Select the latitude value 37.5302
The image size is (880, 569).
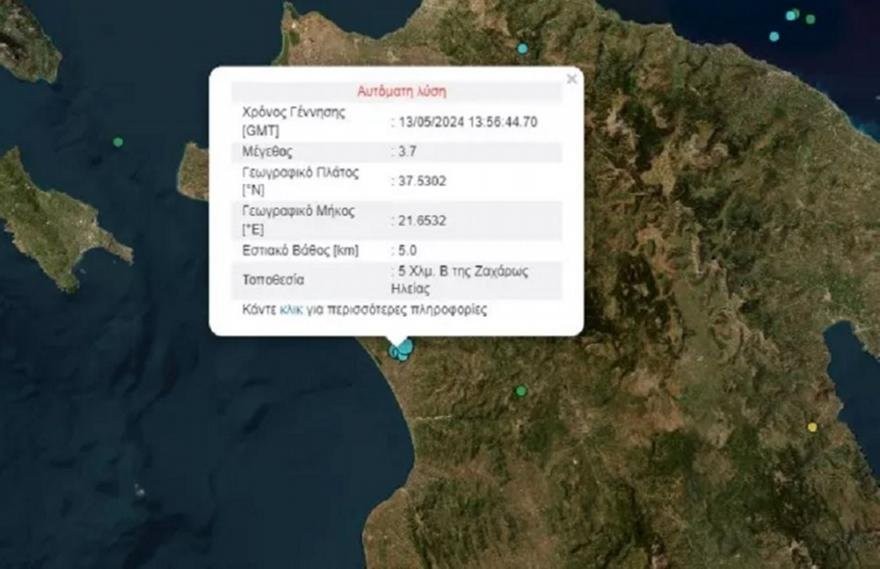pyautogui.click(x=419, y=182)
